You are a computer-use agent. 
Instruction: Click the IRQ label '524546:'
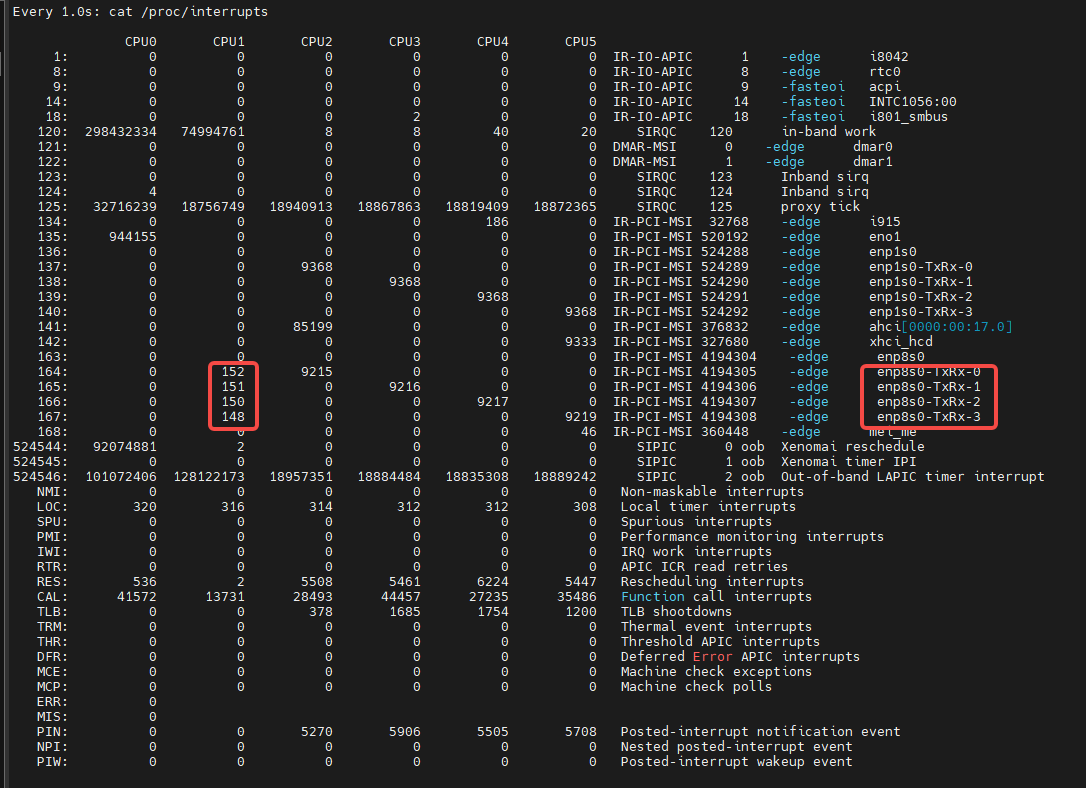(40, 477)
